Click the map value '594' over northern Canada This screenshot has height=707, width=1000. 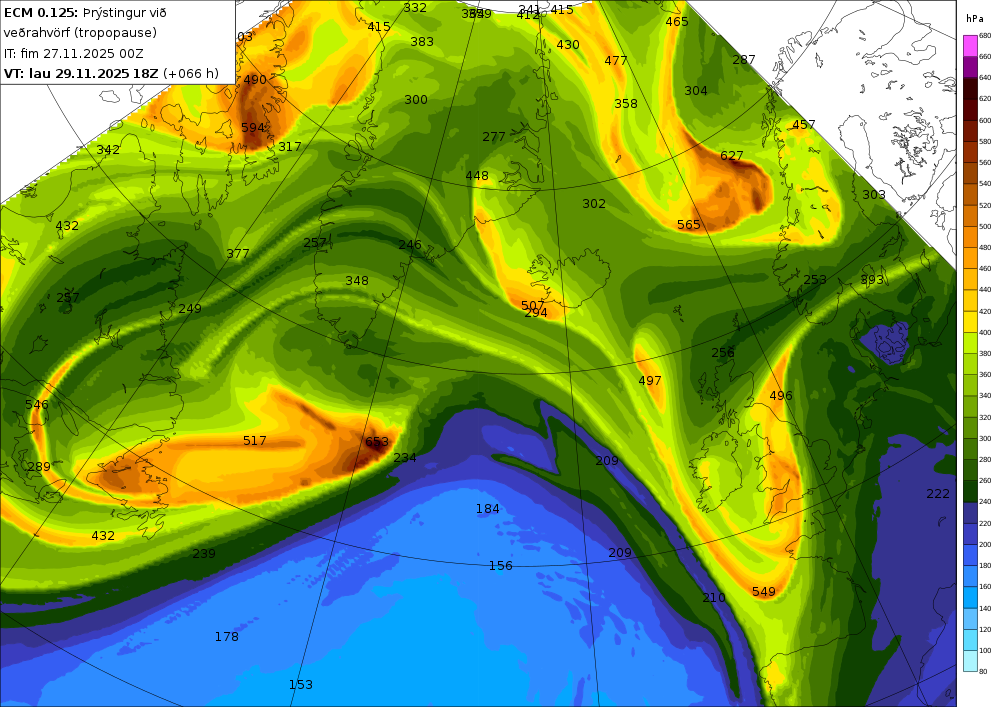253,128
